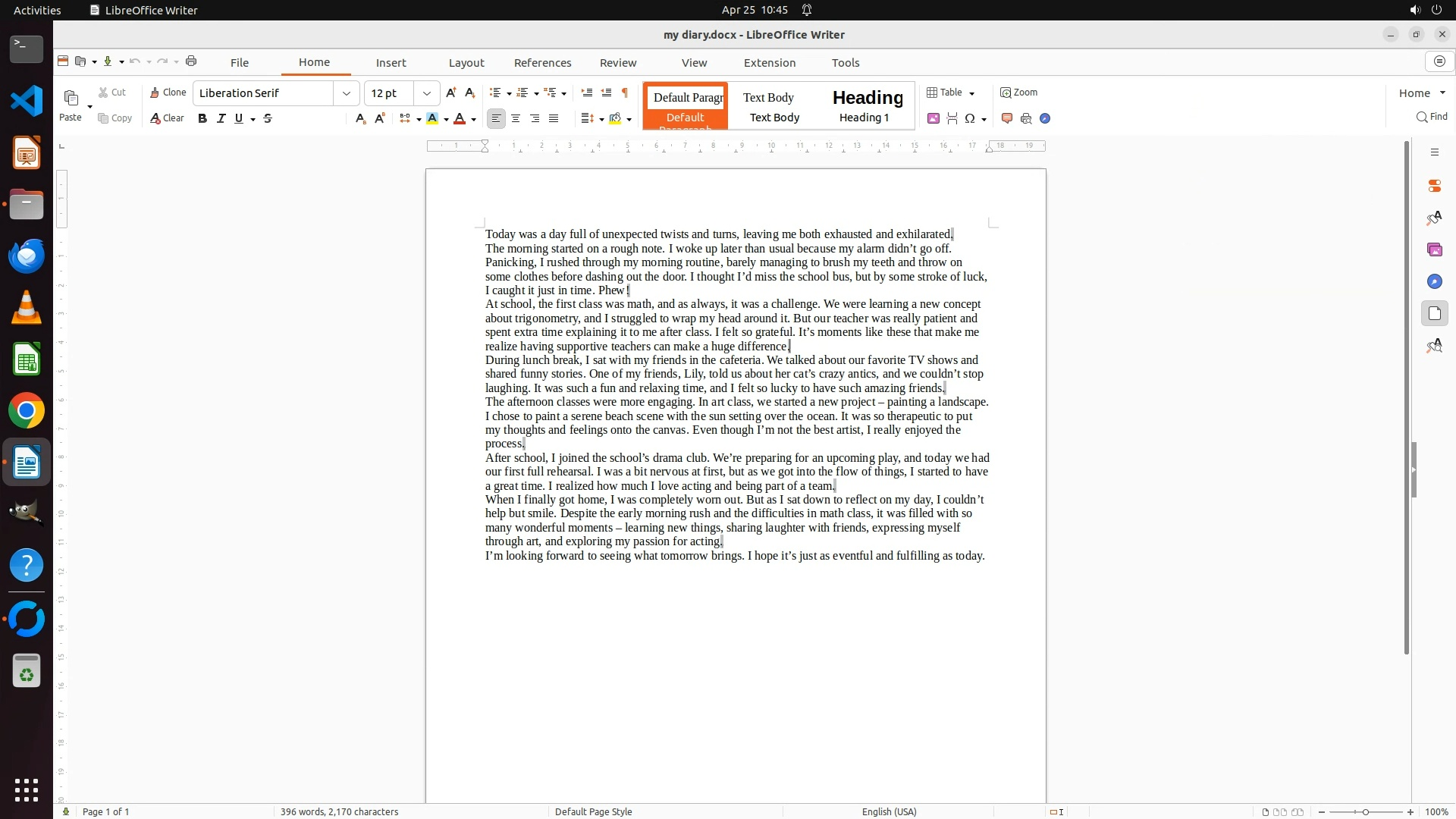Screen dimensions: 1456x819
Task: Open the References tab
Action: click(542, 63)
